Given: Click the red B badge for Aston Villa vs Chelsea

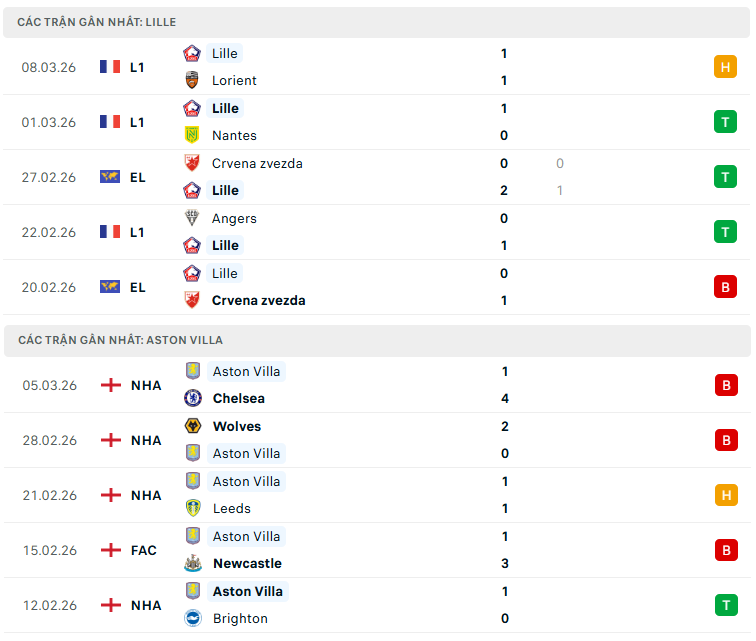Looking at the screenshot, I should tap(726, 385).
